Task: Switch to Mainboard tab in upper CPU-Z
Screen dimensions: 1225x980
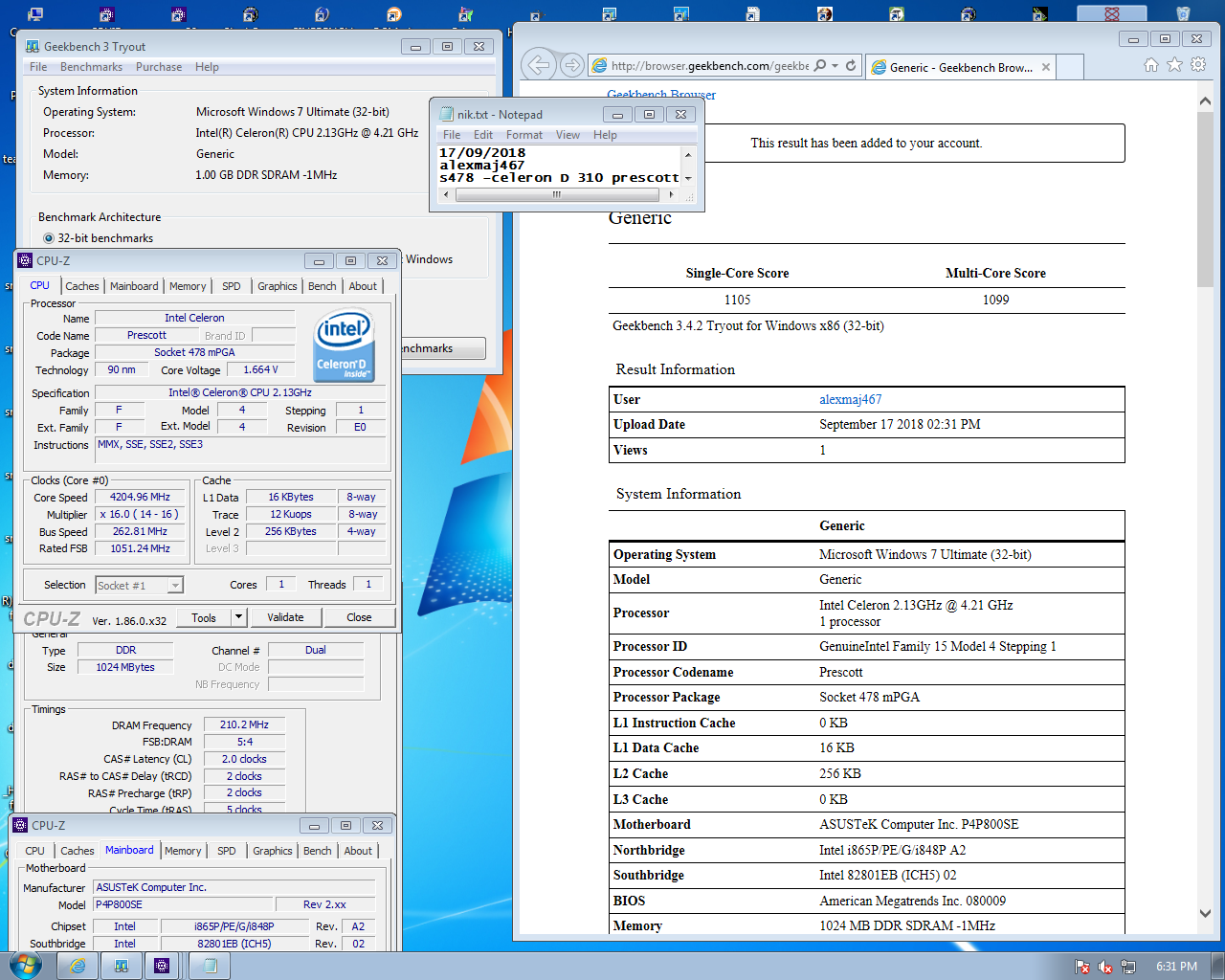Action: coord(134,286)
